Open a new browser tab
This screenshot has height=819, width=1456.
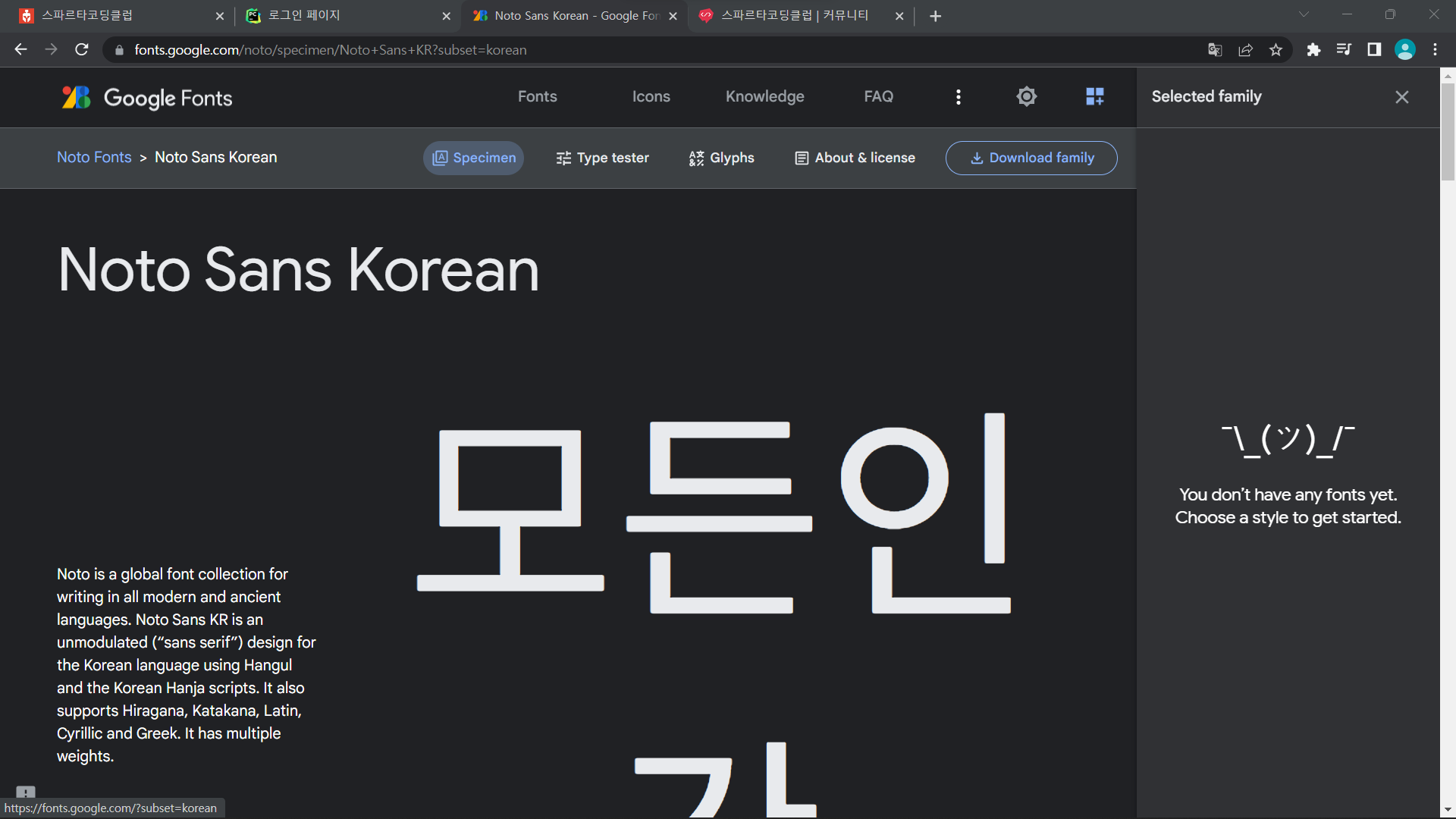[935, 16]
